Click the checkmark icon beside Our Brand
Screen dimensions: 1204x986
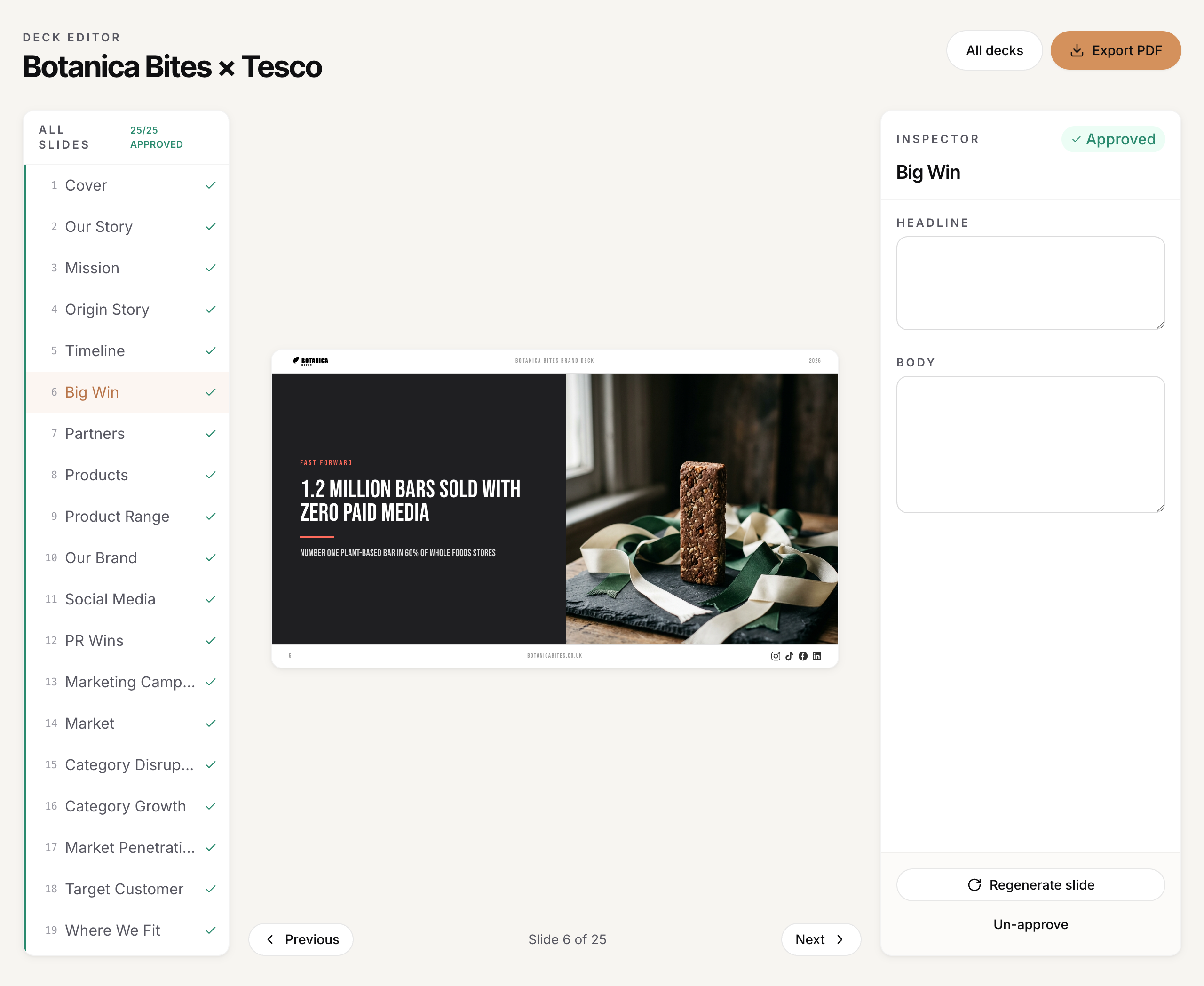coord(211,558)
